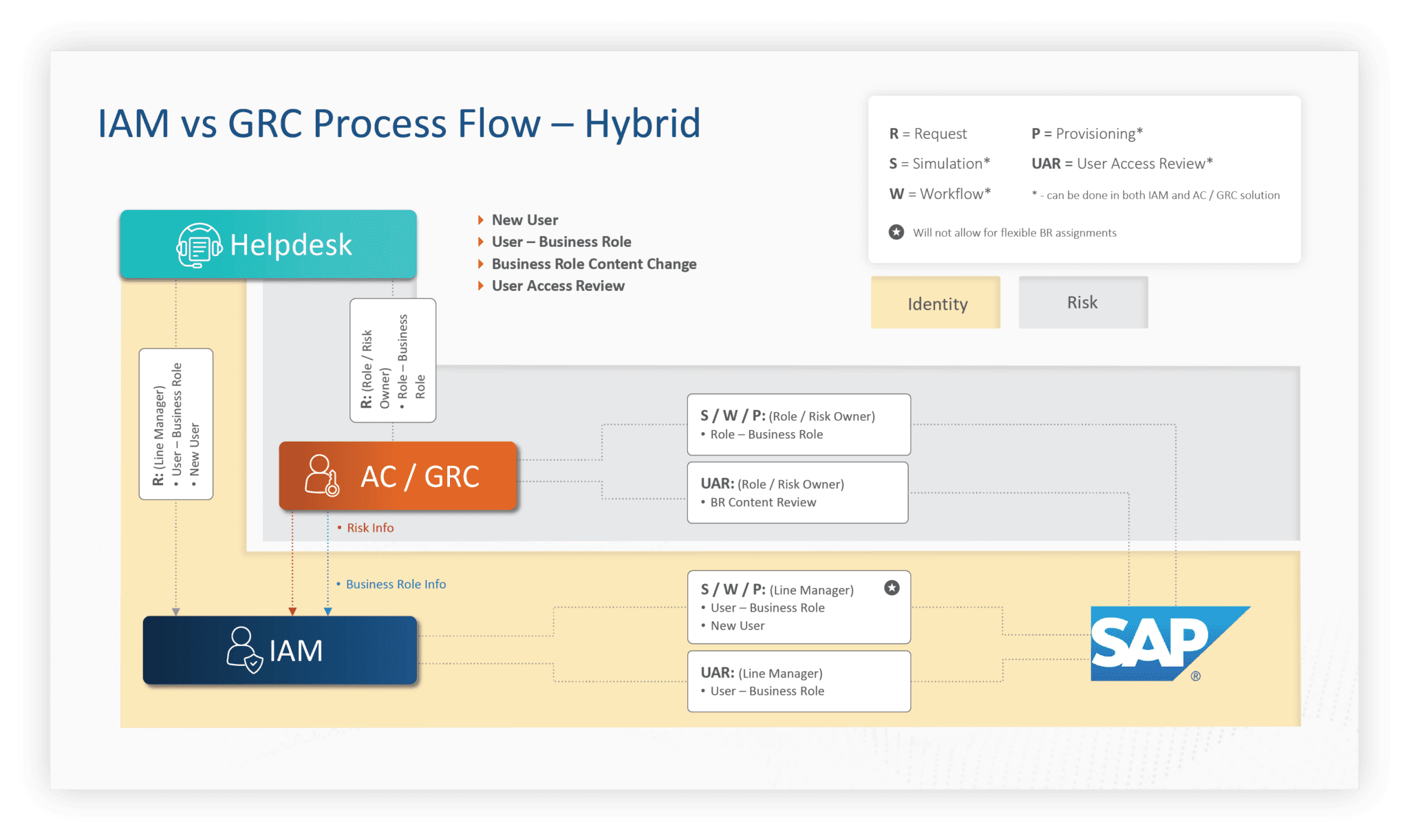The height and width of the screenshot is (840, 1409).
Task: Click the star badge on the S/W/P Line Manager box
Action: coord(892,588)
